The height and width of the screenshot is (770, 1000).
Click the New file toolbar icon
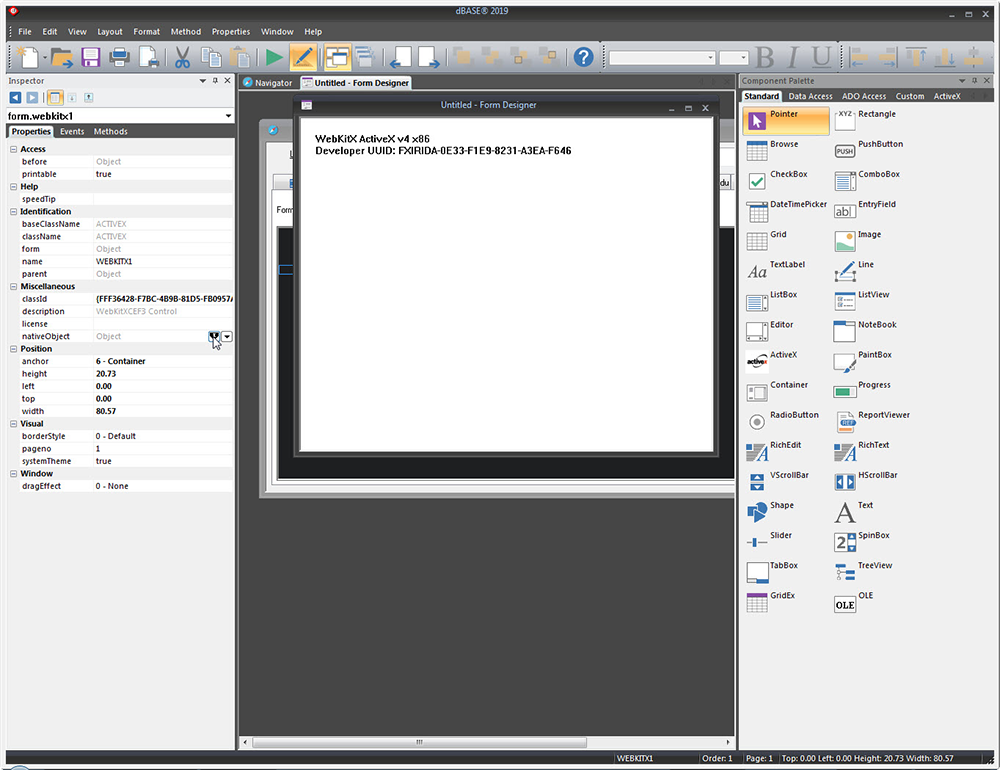(x=28, y=57)
